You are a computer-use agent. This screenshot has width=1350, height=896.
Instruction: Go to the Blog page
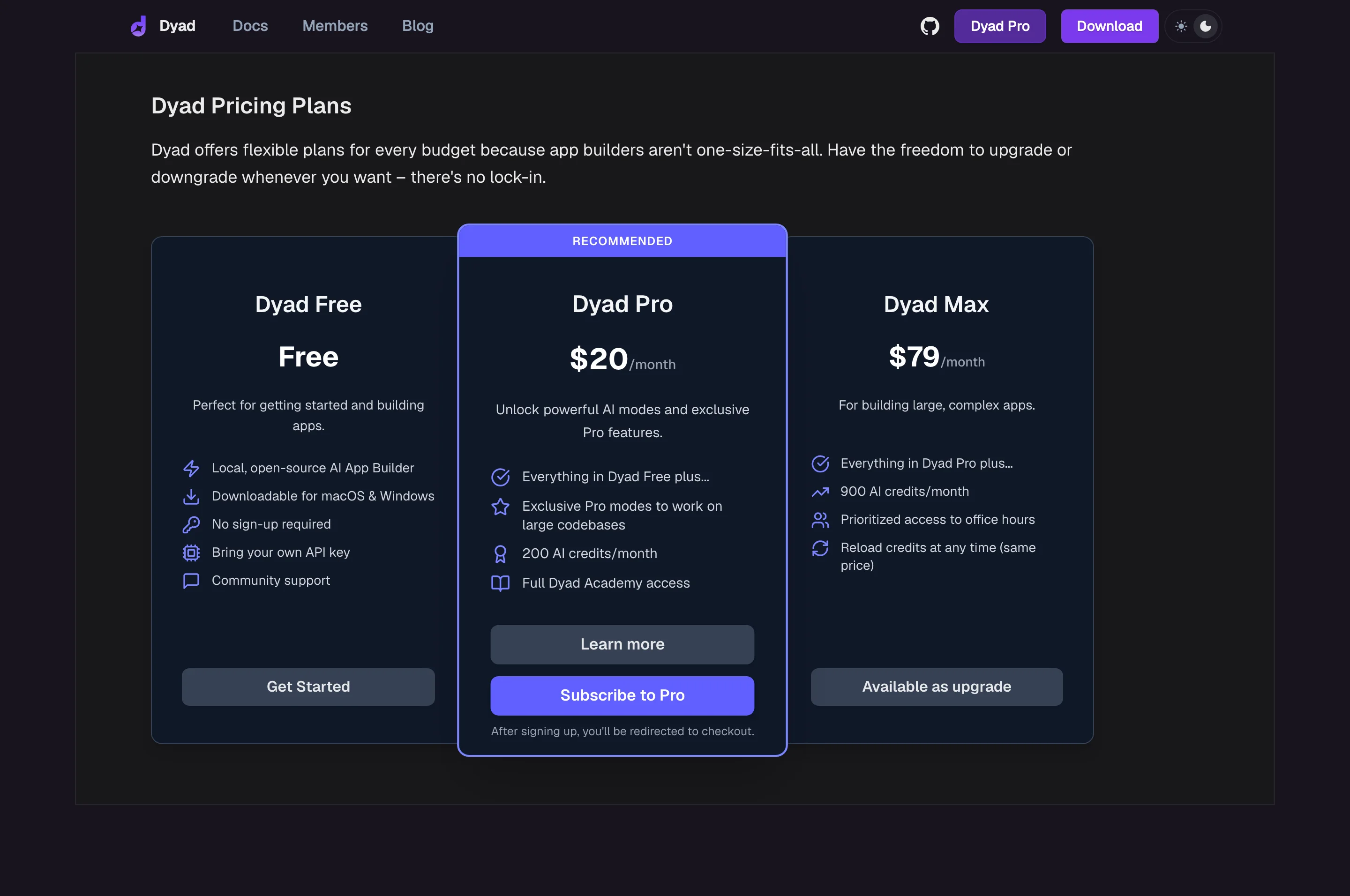pos(418,26)
